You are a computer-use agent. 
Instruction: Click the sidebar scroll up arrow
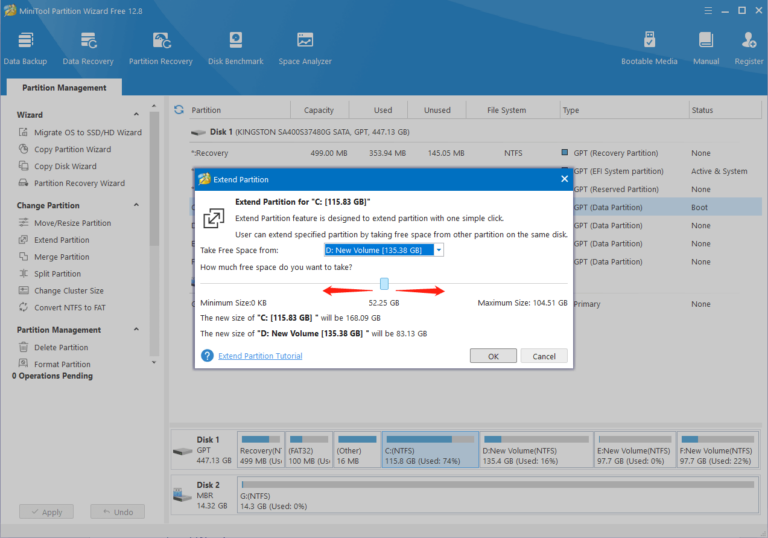tap(154, 106)
